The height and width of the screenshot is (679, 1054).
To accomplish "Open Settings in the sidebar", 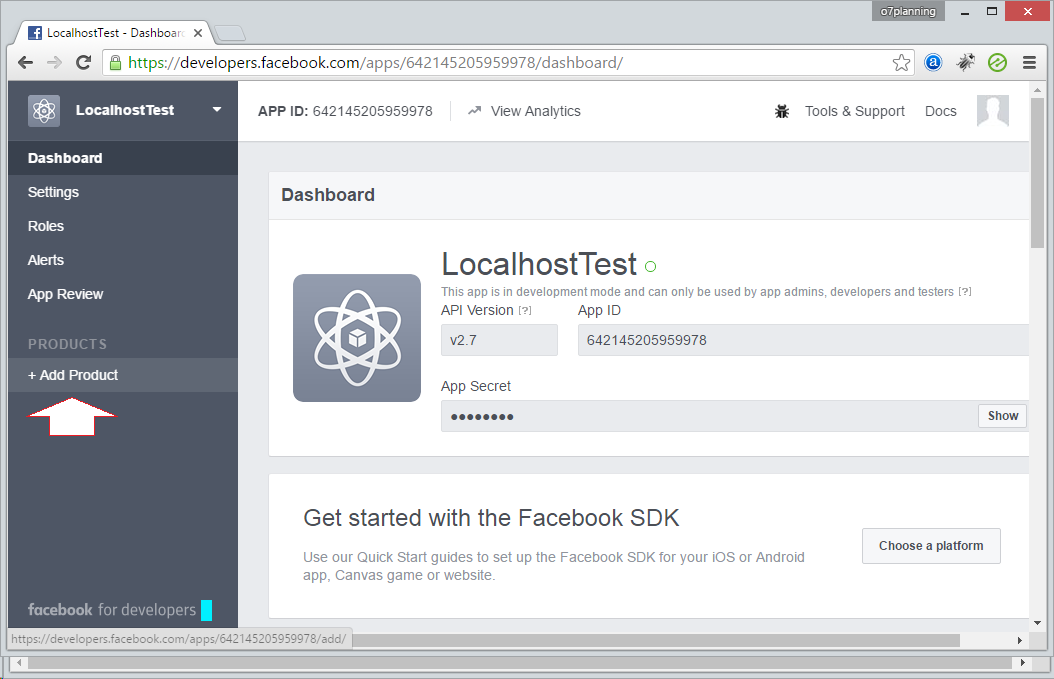I will (123, 192).
